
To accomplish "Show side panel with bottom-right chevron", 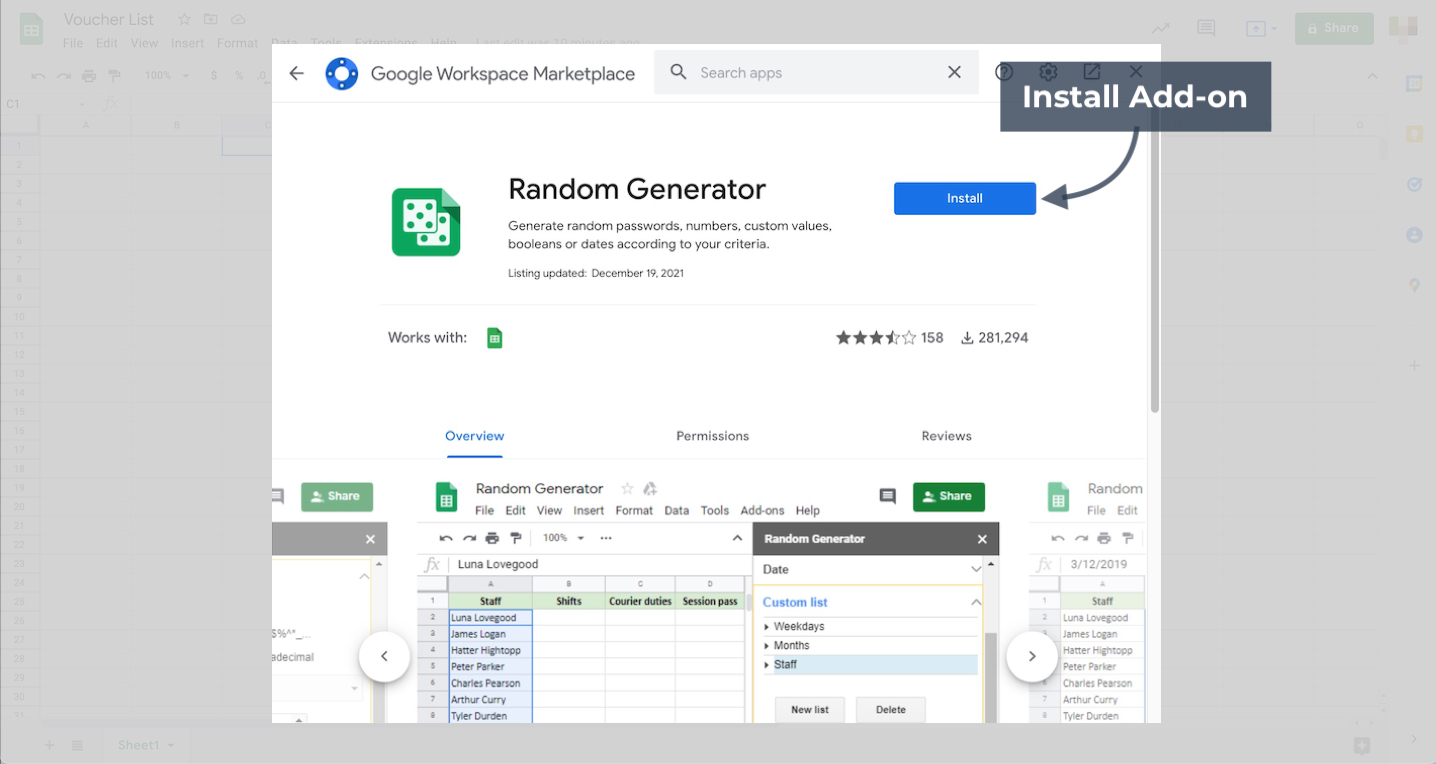I will [x=1414, y=739].
